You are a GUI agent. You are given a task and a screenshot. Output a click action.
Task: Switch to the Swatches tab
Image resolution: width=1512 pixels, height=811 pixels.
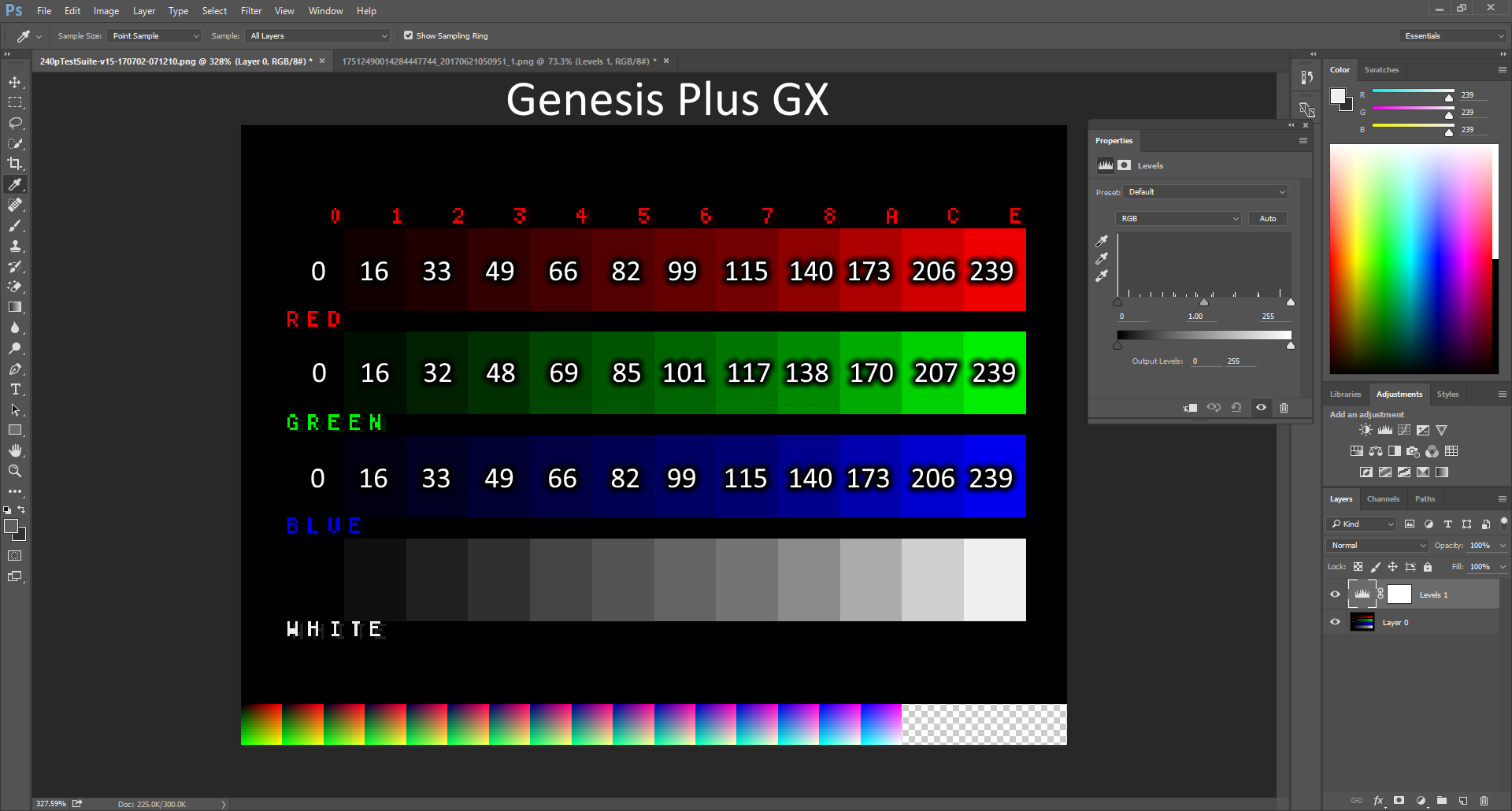tap(1381, 70)
